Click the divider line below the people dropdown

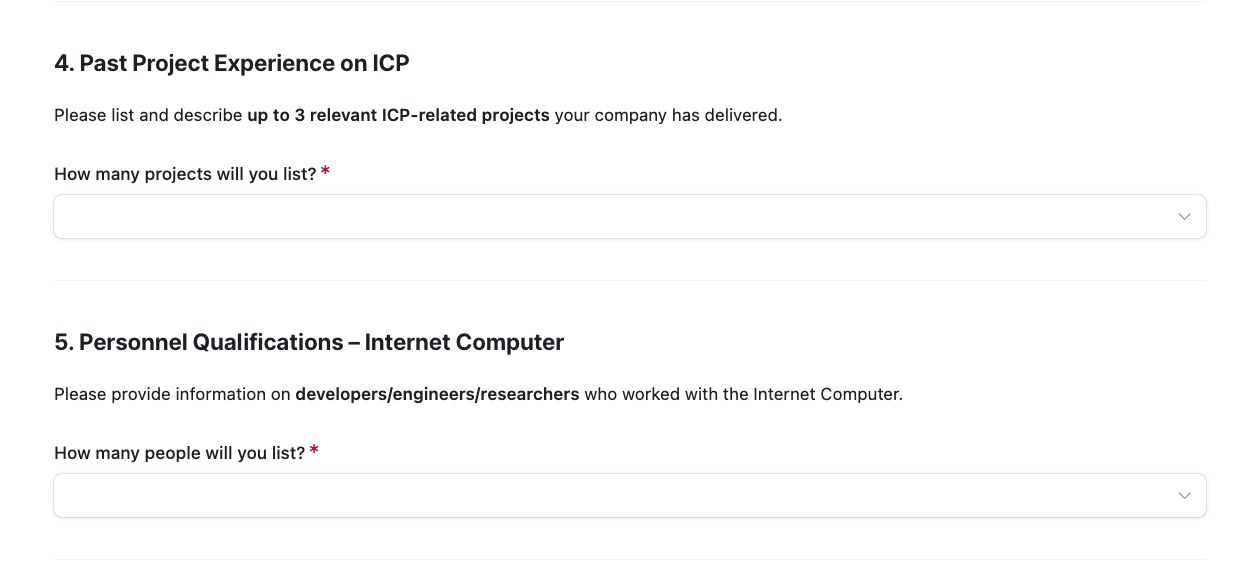630,559
